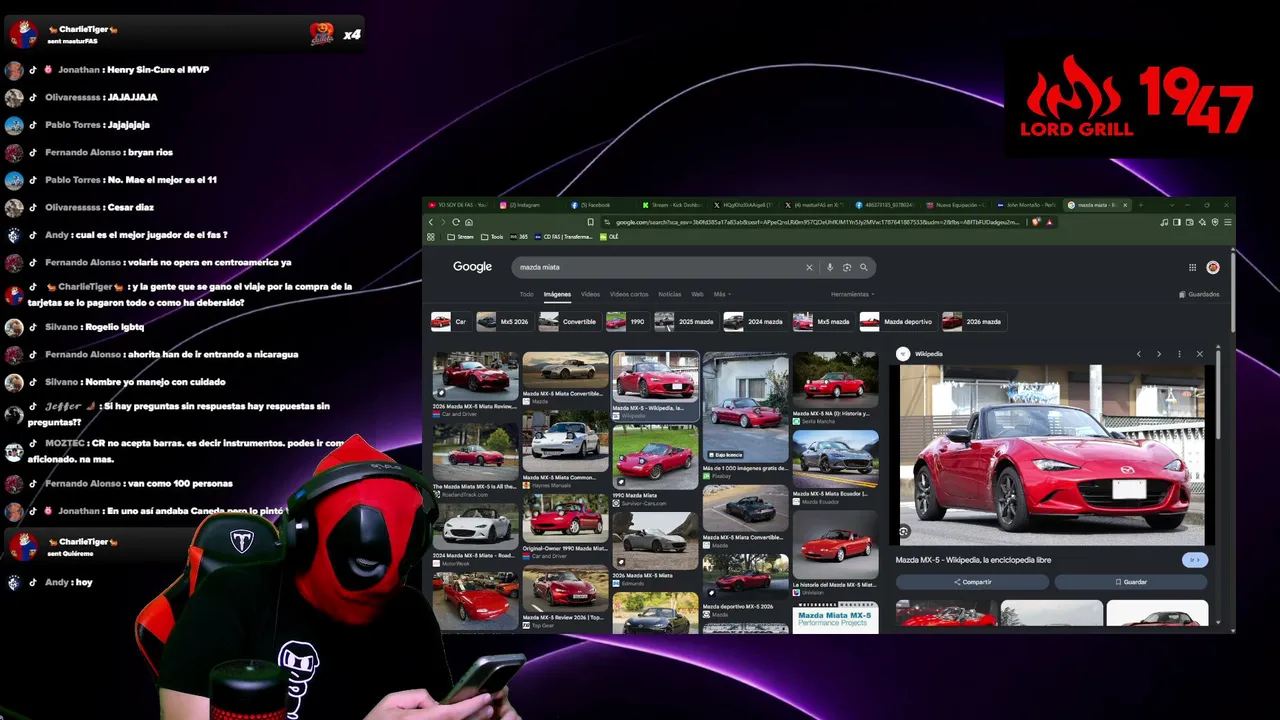Open the Google account avatar
The height and width of the screenshot is (720, 1280).
[x=1213, y=267]
